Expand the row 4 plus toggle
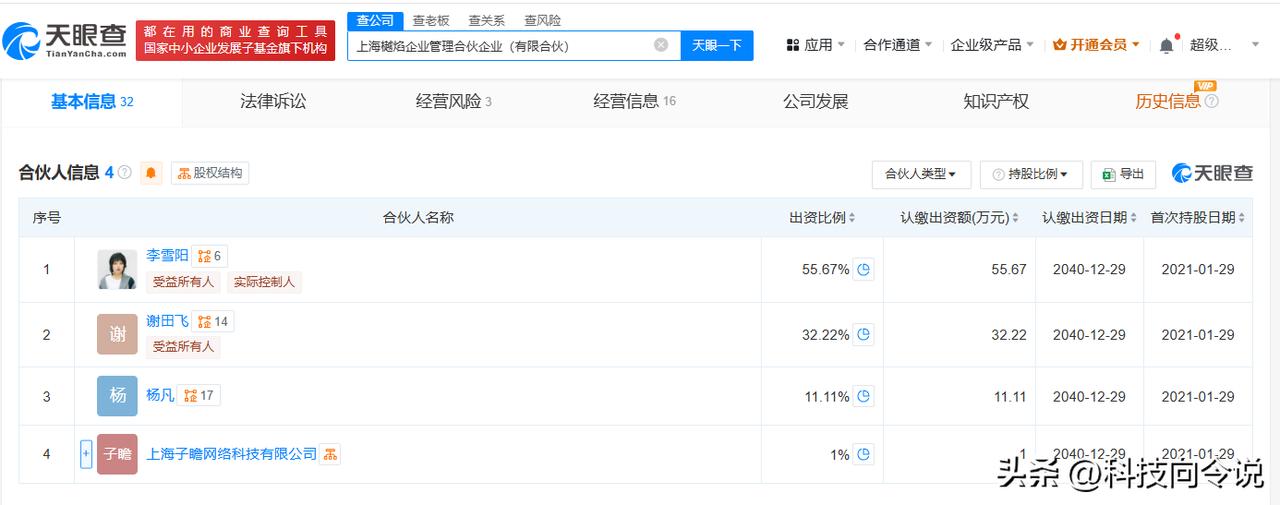This screenshot has height=505, width=1280. (x=86, y=454)
